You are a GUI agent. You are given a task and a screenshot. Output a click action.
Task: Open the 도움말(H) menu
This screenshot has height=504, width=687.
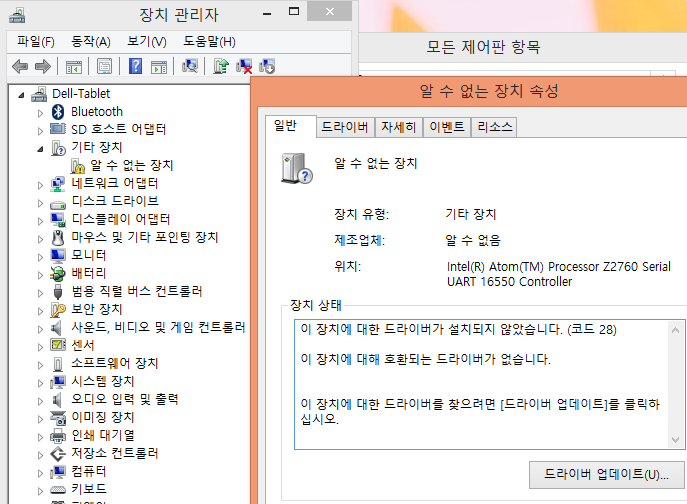pos(209,42)
